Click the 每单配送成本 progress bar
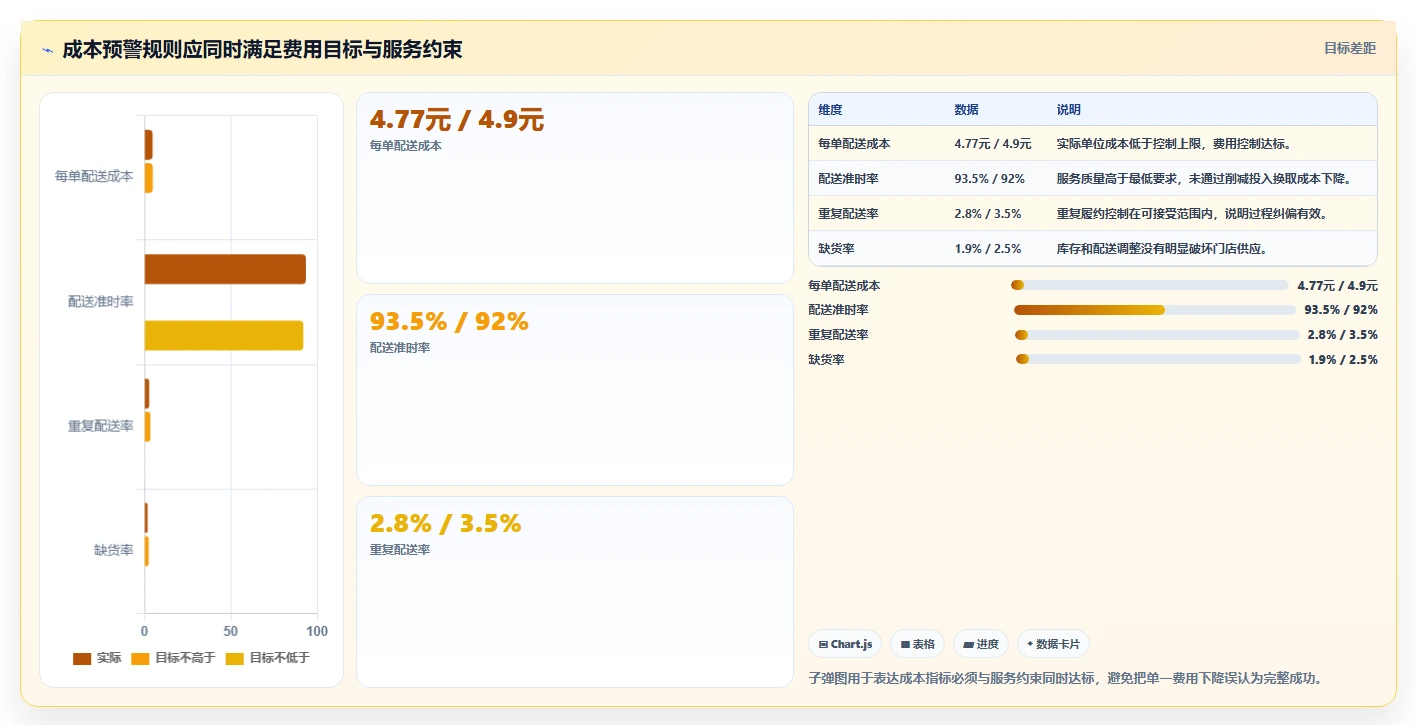 (1150, 285)
